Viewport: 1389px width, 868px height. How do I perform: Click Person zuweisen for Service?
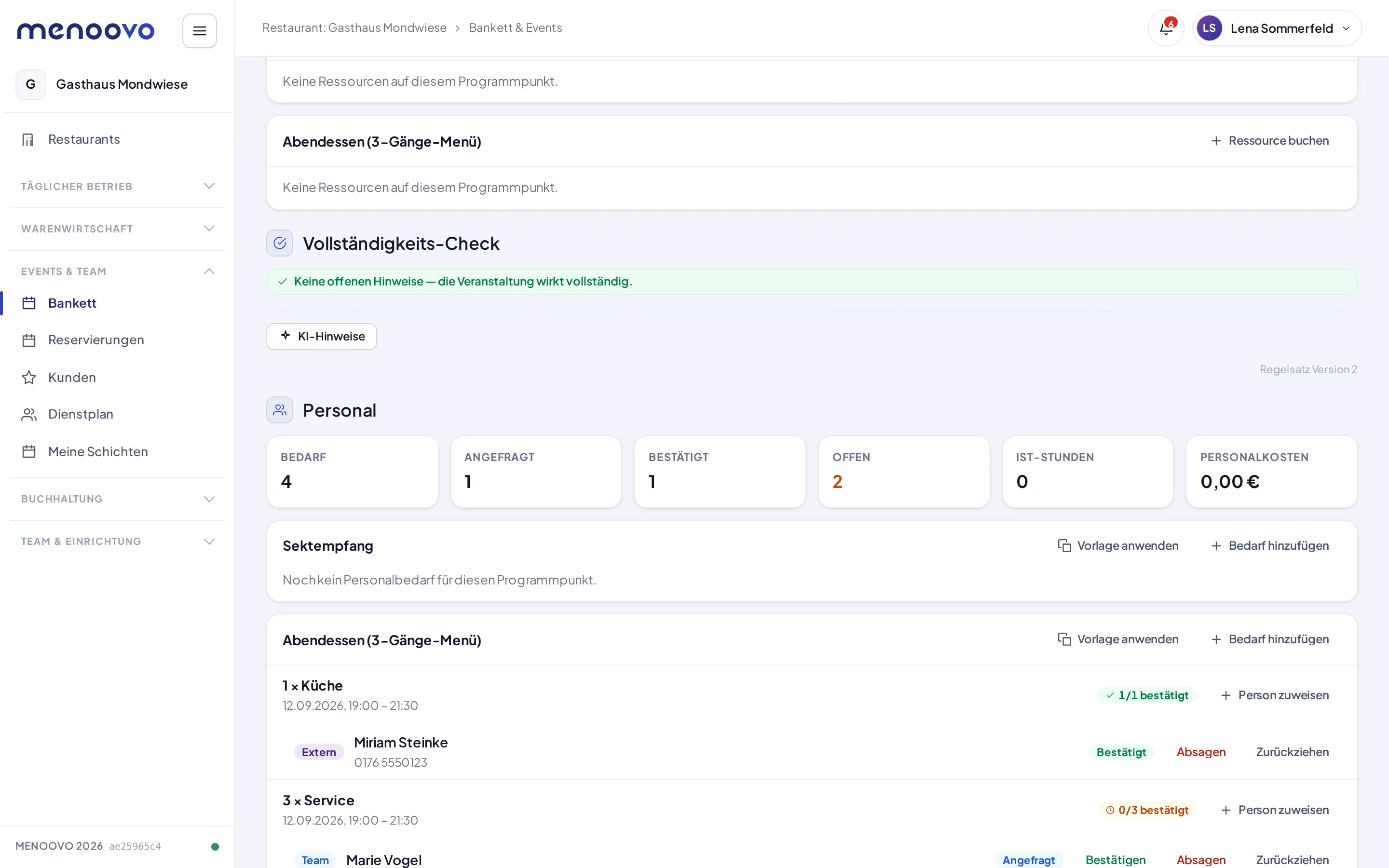pos(1275,810)
